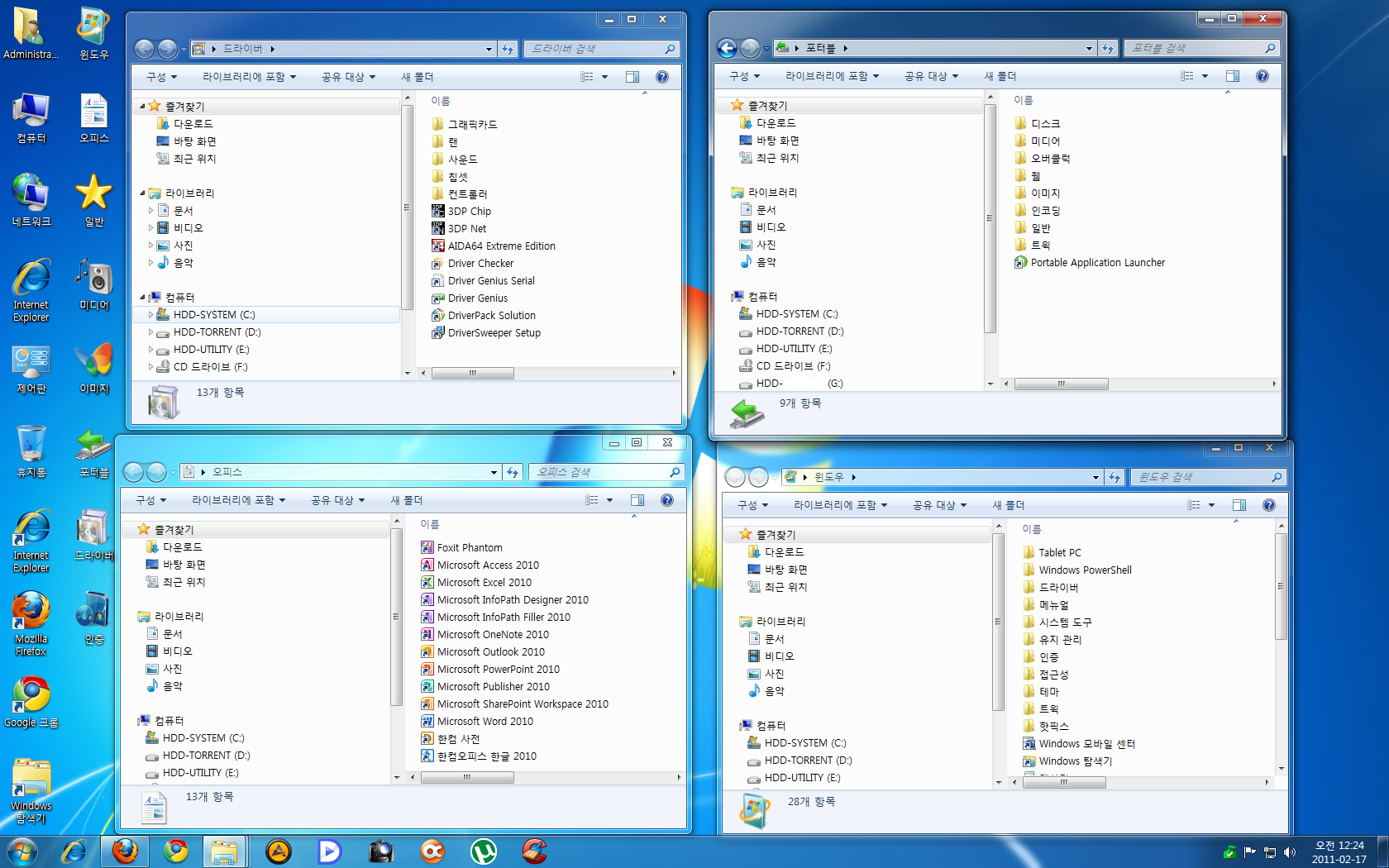Open the 미디어 desktop icon
This screenshot has width=1389, height=868.
(x=93, y=284)
